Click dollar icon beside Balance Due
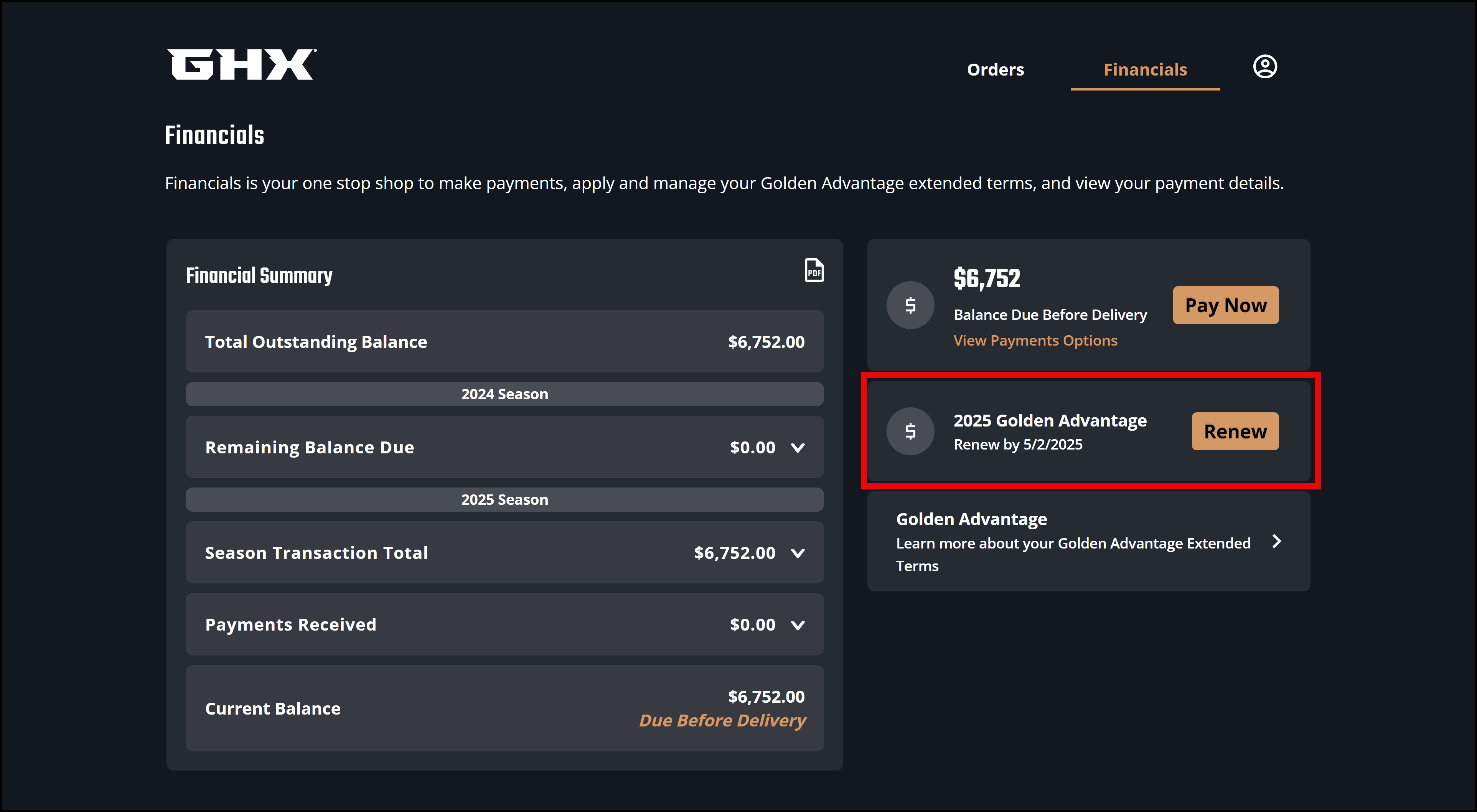1477x812 pixels. [x=910, y=305]
